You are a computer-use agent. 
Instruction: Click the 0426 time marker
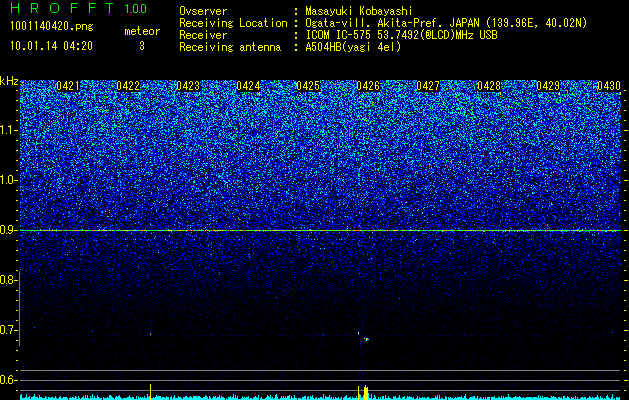point(368,86)
